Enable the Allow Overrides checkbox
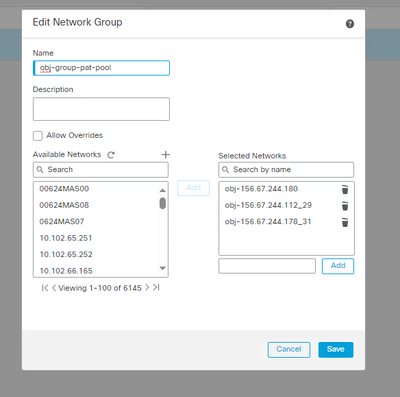Viewport: 400px width, 397px height. click(x=38, y=136)
